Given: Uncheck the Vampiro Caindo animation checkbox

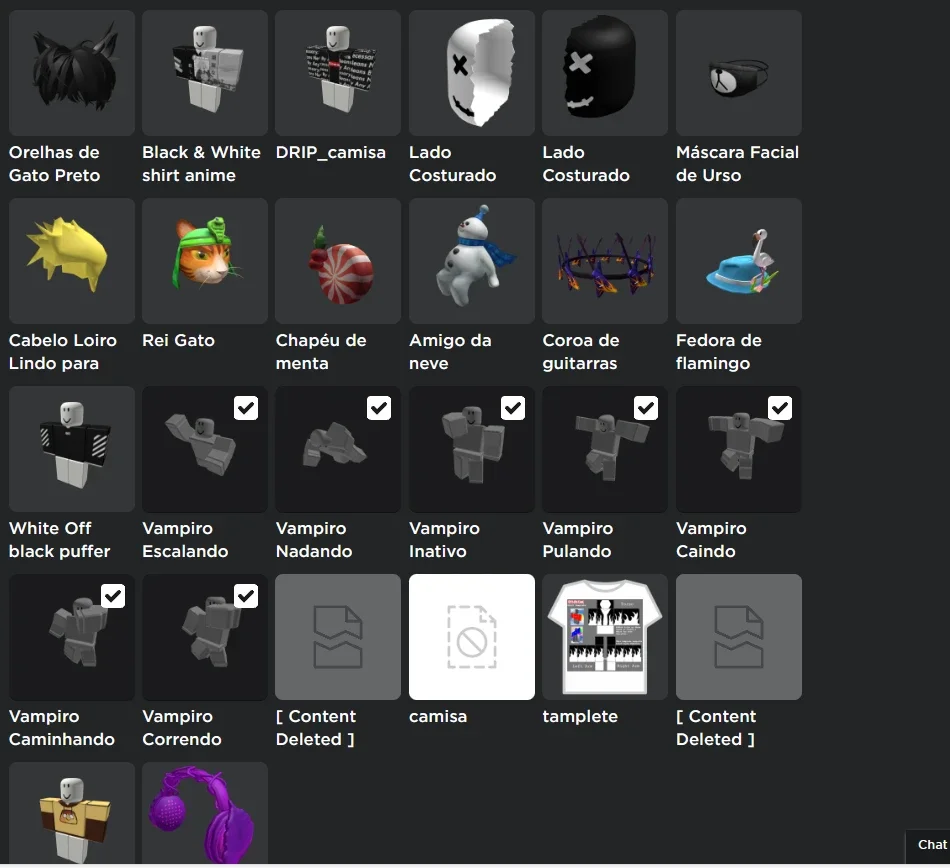Looking at the screenshot, I should click(780, 408).
